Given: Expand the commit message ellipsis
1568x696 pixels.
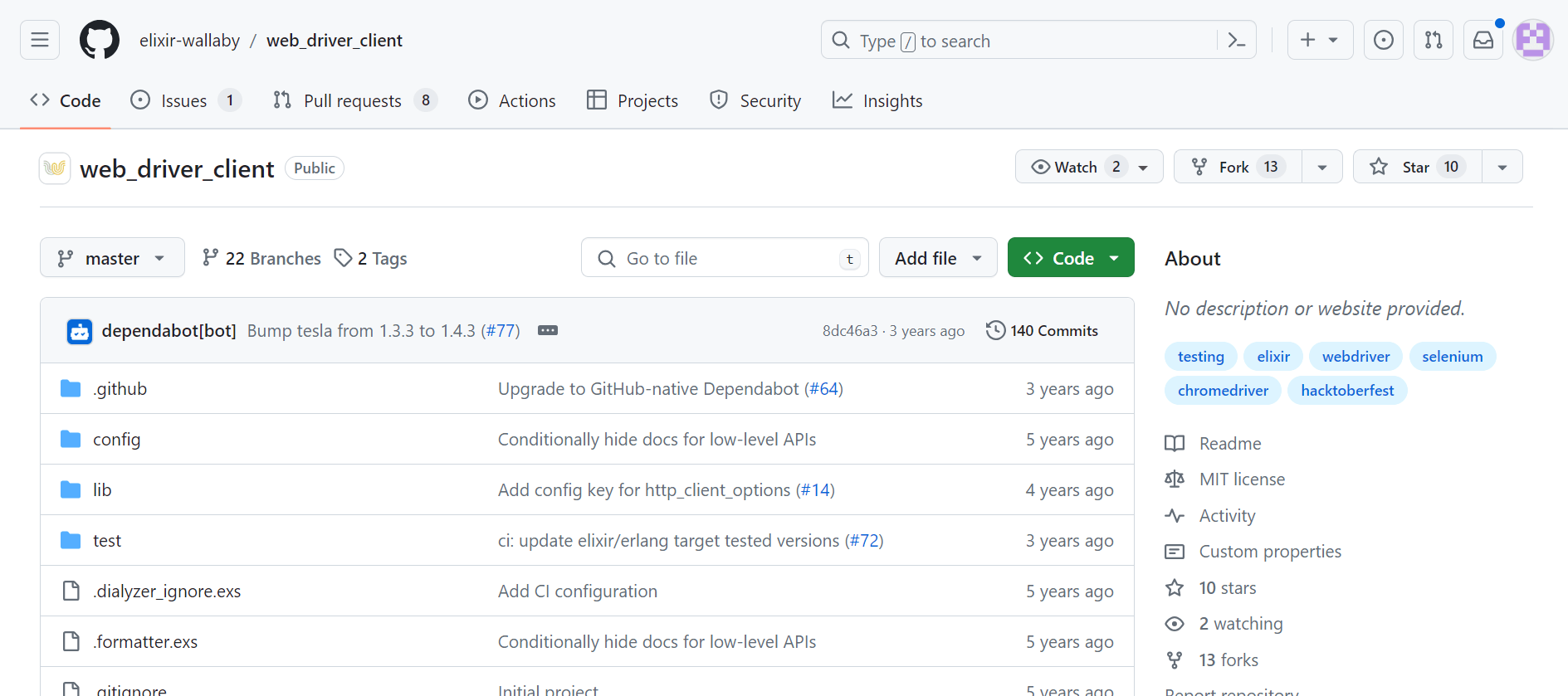Looking at the screenshot, I should click(x=548, y=330).
